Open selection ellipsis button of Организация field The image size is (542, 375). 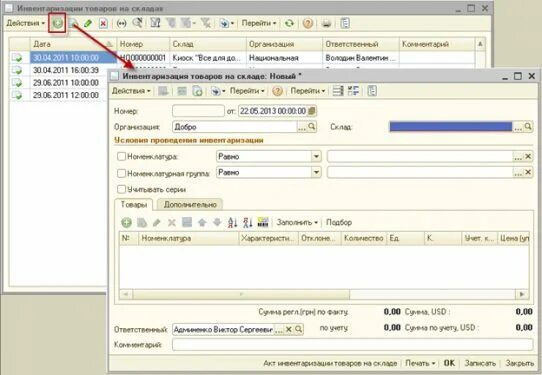(302, 127)
